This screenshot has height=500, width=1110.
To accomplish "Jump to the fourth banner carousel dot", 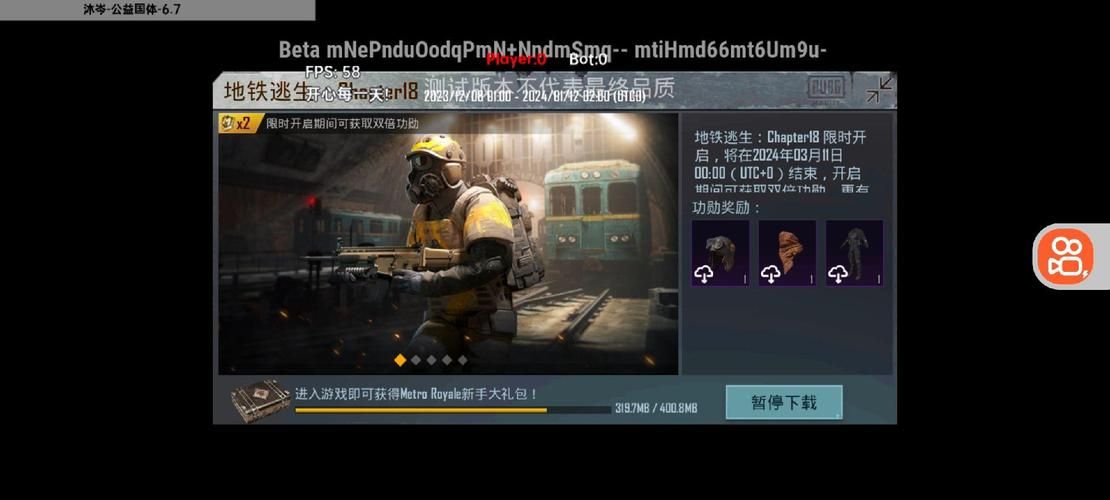I will pyautogui.click(x=447, y=359).
